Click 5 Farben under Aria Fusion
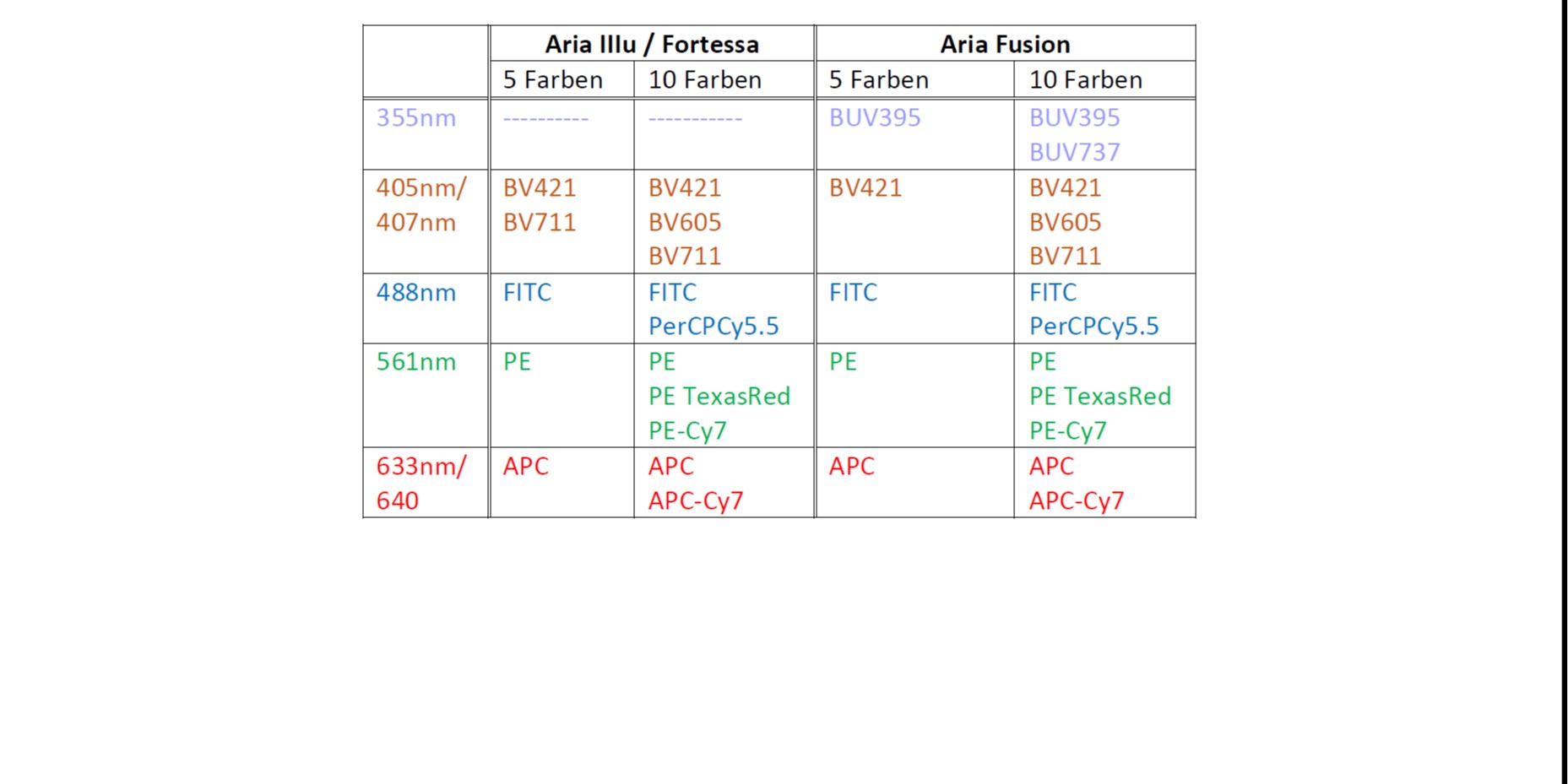The height and width of the screenshot is (784, 1568). 878,79
